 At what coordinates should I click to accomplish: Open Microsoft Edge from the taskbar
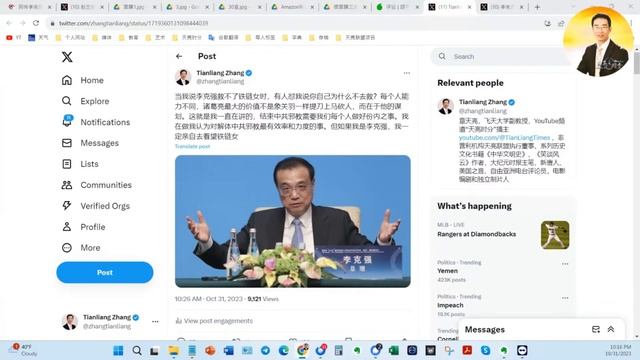284,350
